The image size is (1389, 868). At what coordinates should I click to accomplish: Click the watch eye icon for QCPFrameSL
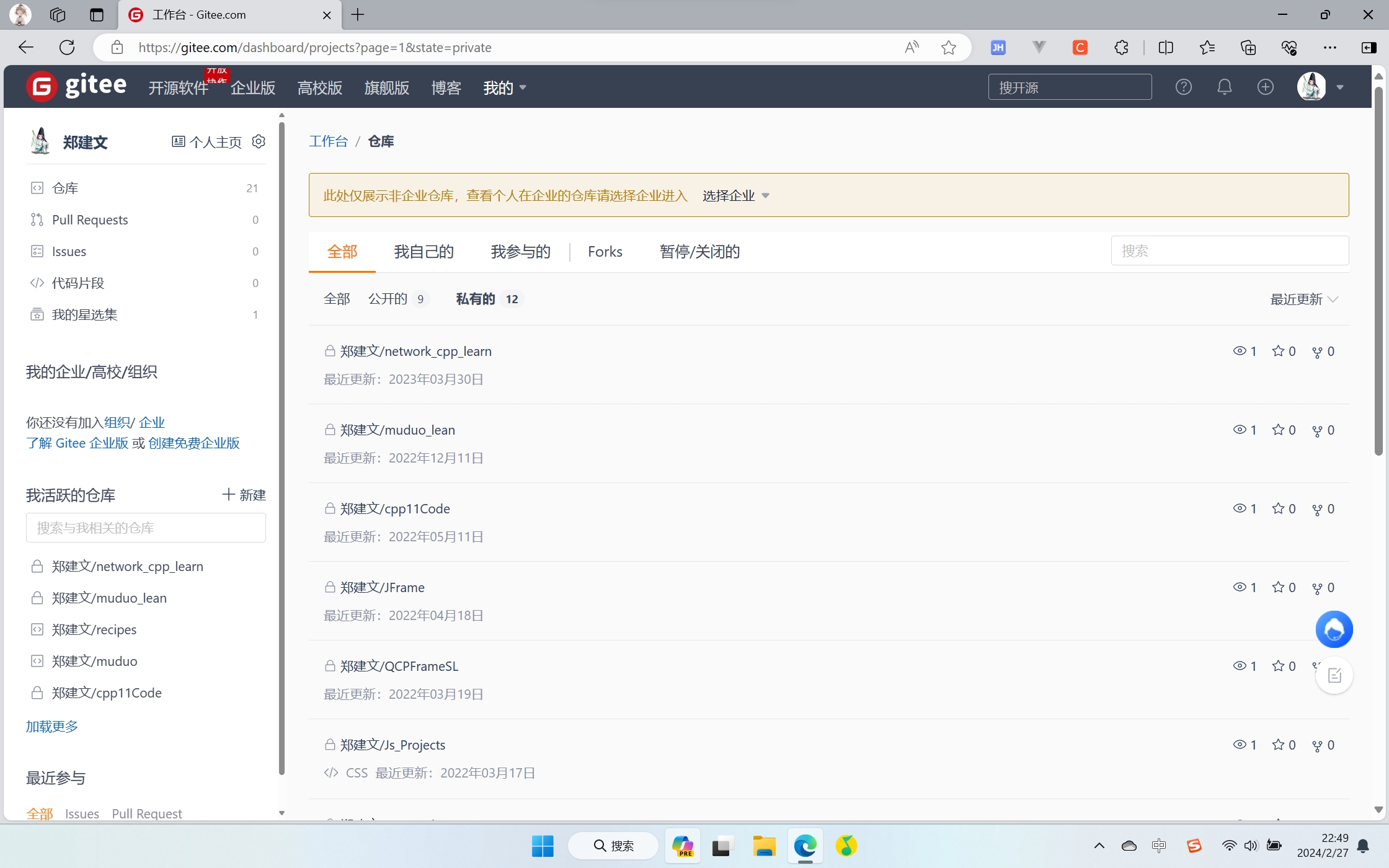click(x=1239, y=666)
